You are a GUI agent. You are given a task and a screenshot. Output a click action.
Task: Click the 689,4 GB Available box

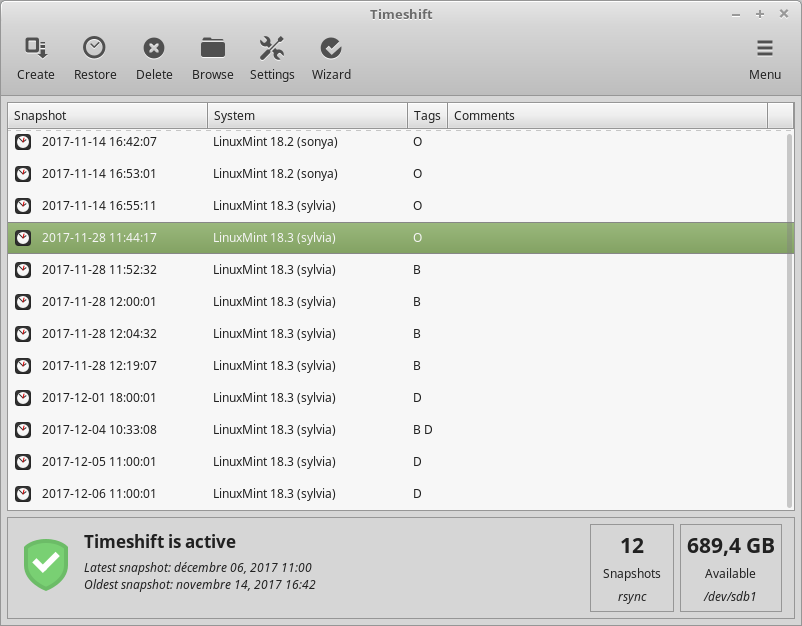point(730,568)
